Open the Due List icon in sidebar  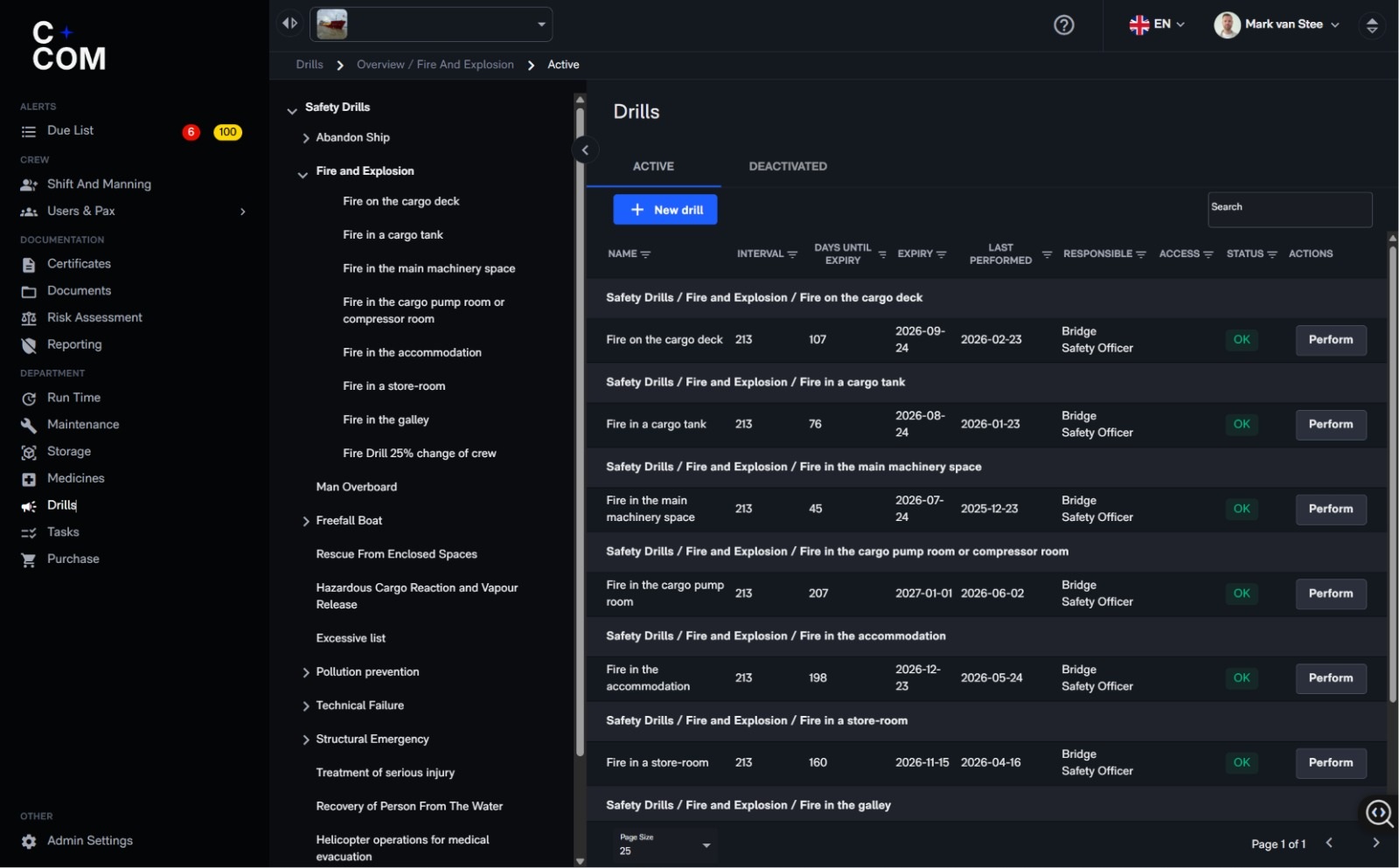click(29, 131)
